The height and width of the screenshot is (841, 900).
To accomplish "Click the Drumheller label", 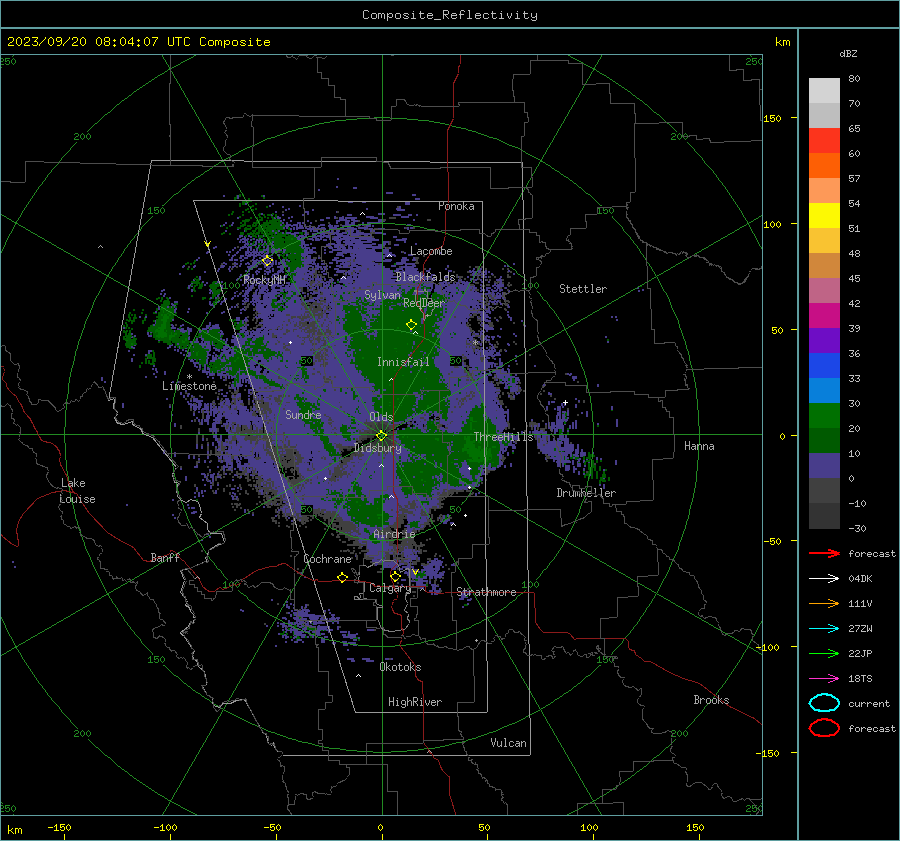I will tap(586, 493).
